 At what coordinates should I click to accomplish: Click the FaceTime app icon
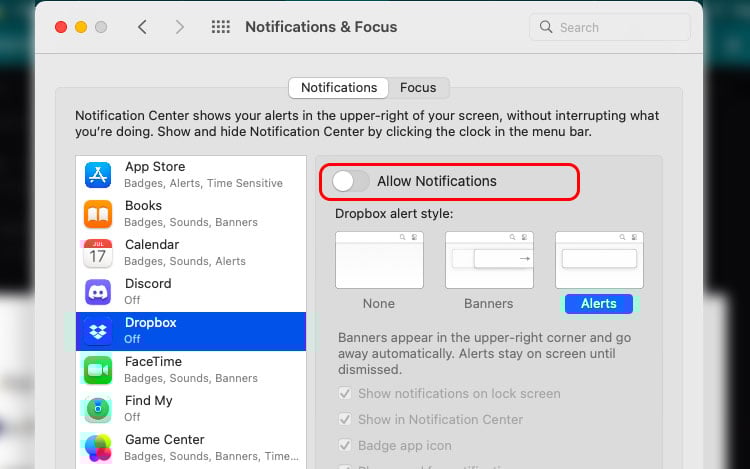(98, 370)
